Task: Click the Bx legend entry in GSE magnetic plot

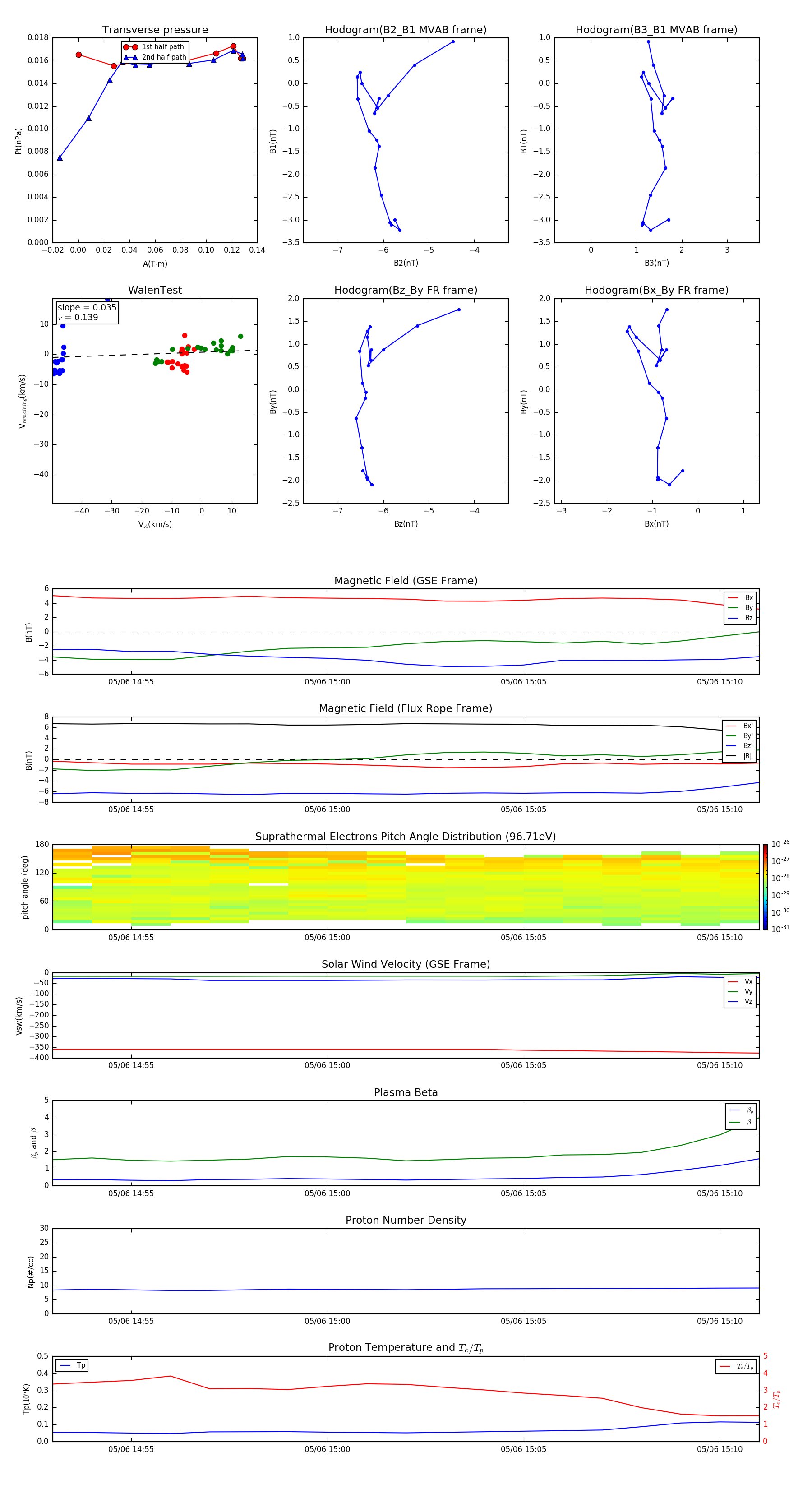Action: (x=741, y=598)
